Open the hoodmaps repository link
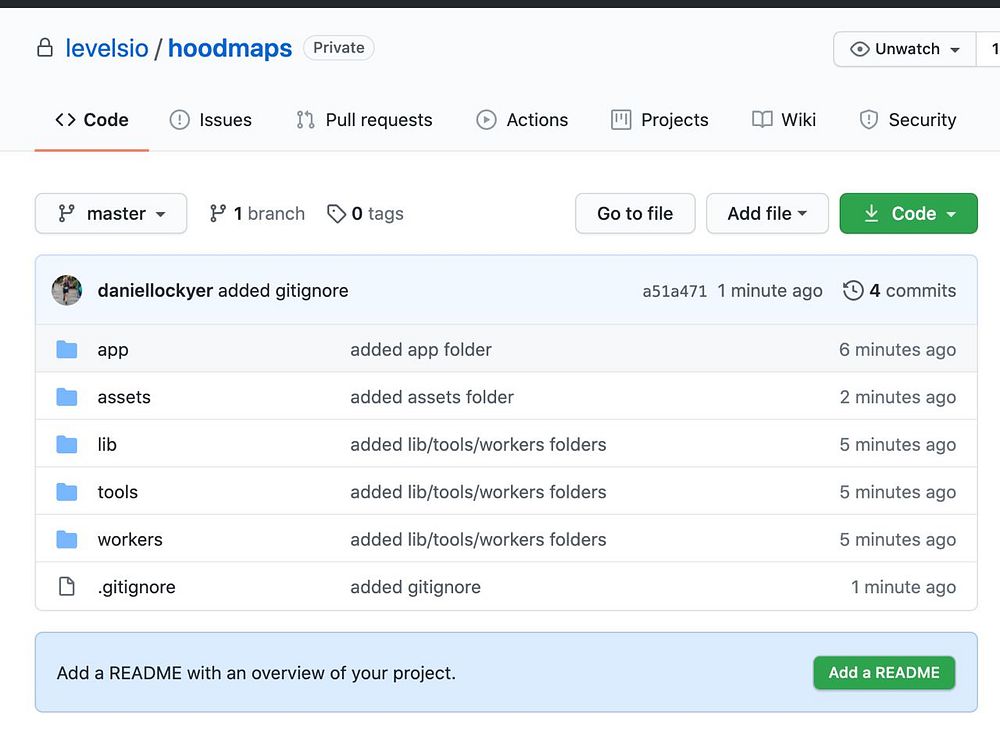This screenshot has height=745, width=1000. (230, 48)
